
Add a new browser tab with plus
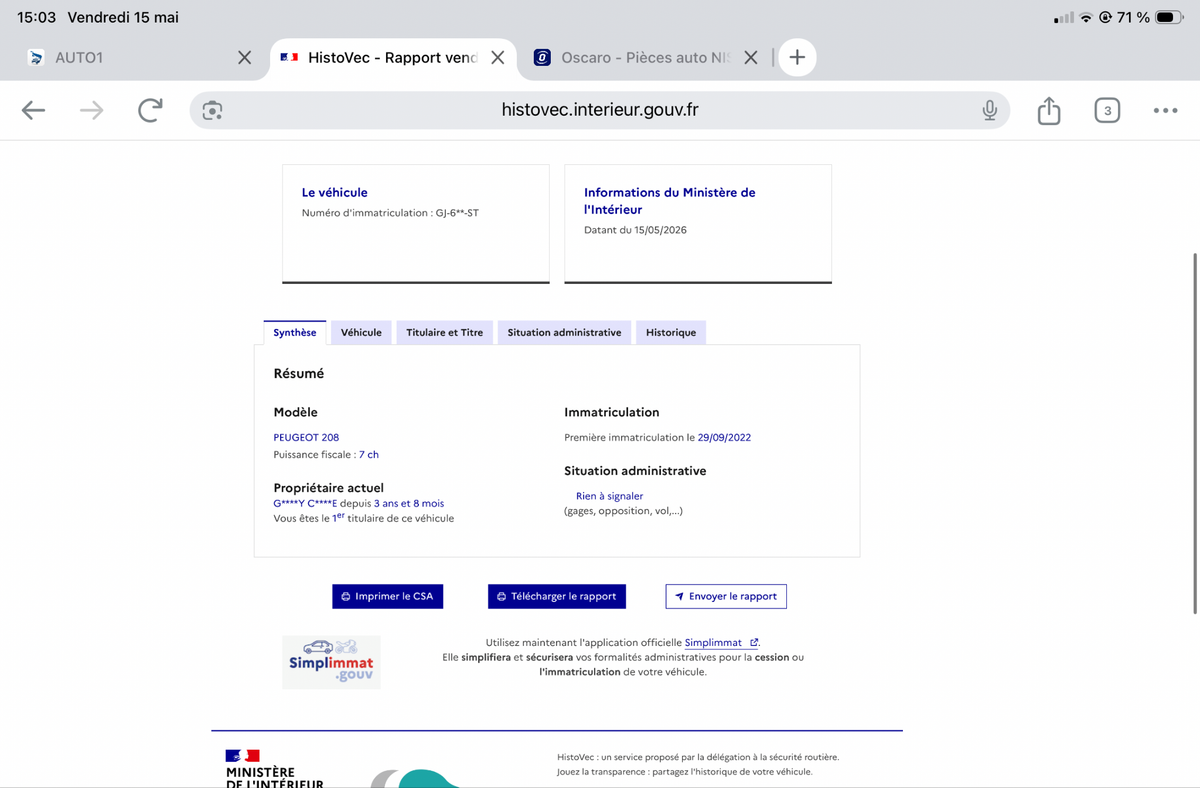point(797,57)
